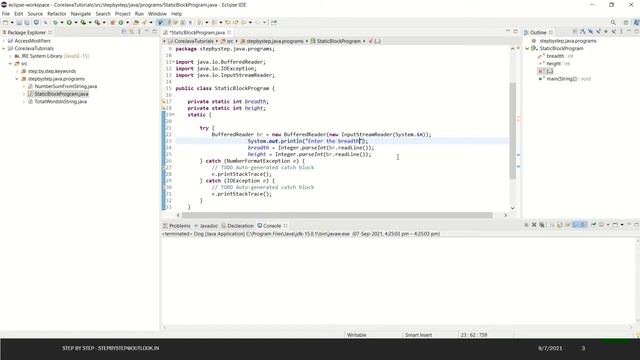Collapse StaticBlockProgram in Outline

(x=527, y=48)
